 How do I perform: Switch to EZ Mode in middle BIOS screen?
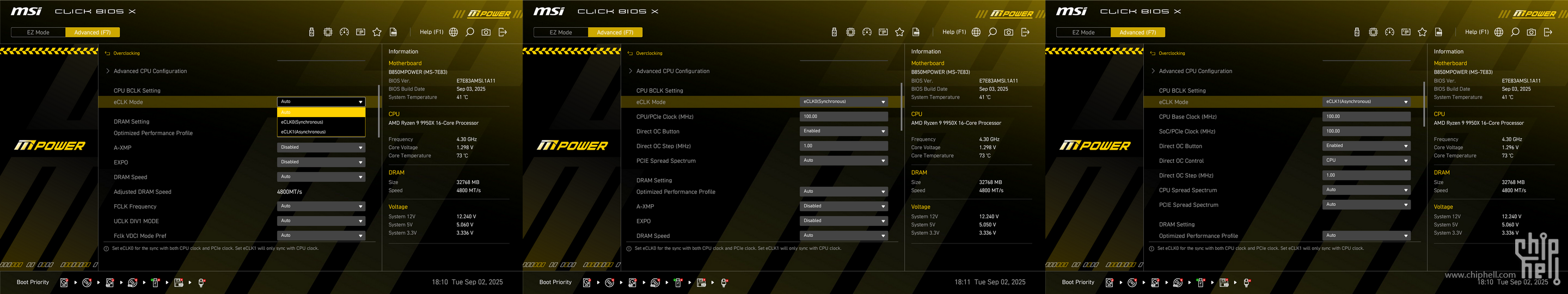pyautogui.click(x=561, y=32)
